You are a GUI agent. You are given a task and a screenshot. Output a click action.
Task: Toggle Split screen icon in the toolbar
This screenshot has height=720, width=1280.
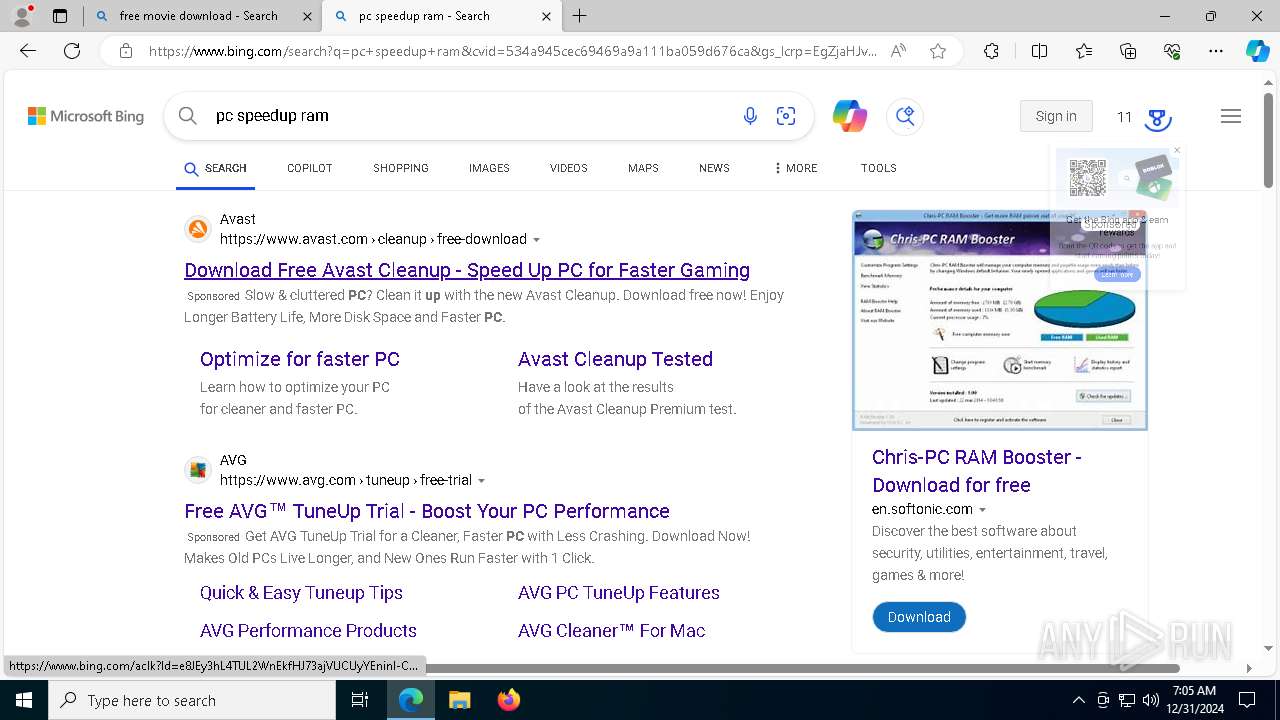[1039, 51]
